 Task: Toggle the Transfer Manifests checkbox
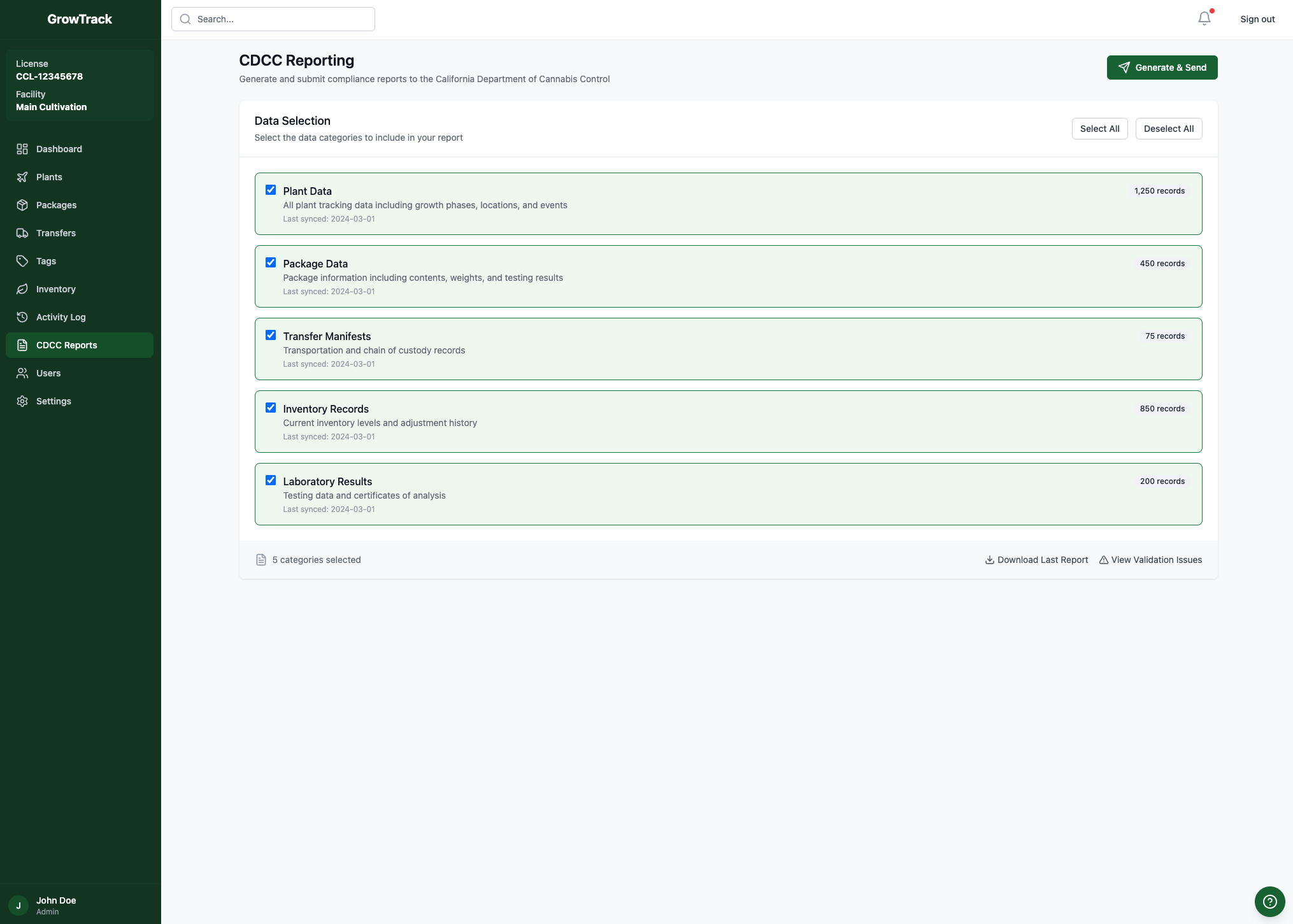[271, 335]
